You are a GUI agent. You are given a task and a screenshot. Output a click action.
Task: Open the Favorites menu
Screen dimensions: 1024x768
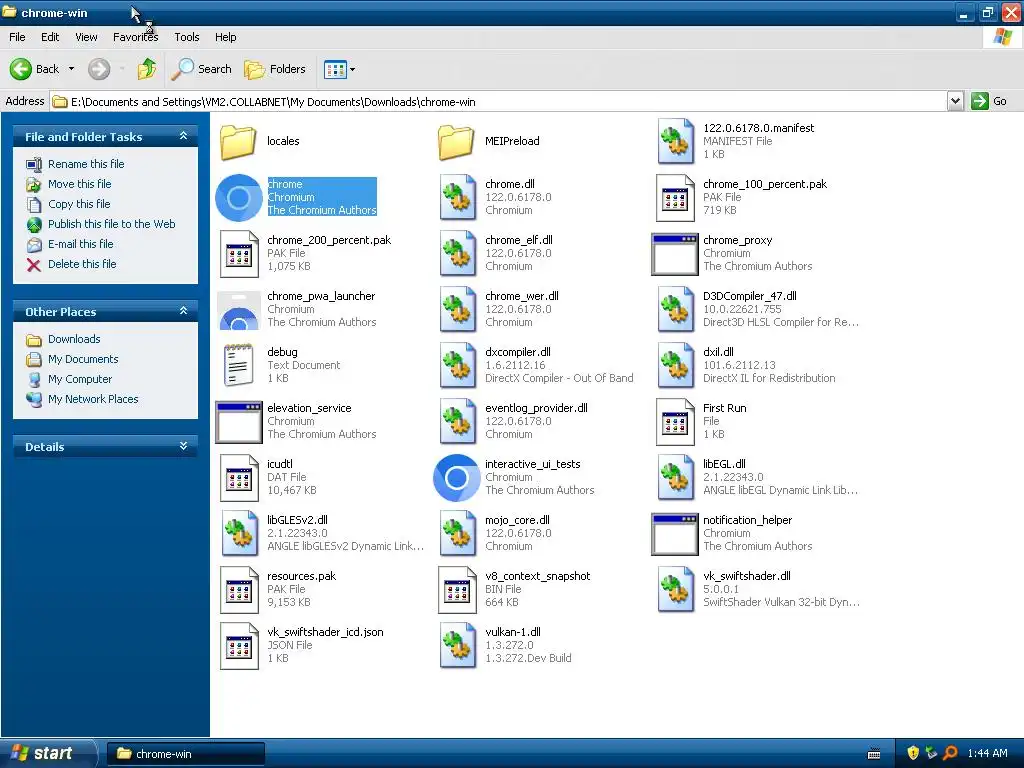(x=135, y=37)
